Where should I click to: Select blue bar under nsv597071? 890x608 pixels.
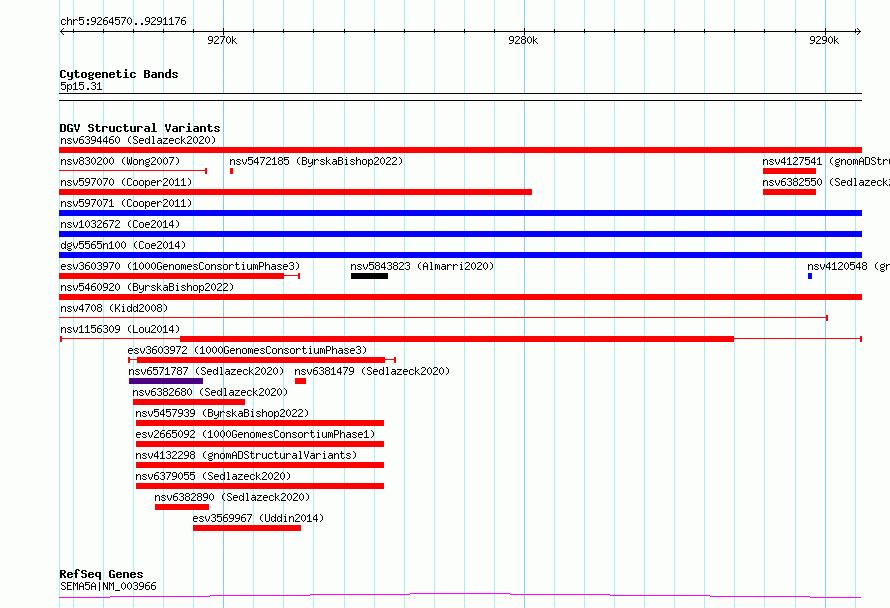(460, 213)
